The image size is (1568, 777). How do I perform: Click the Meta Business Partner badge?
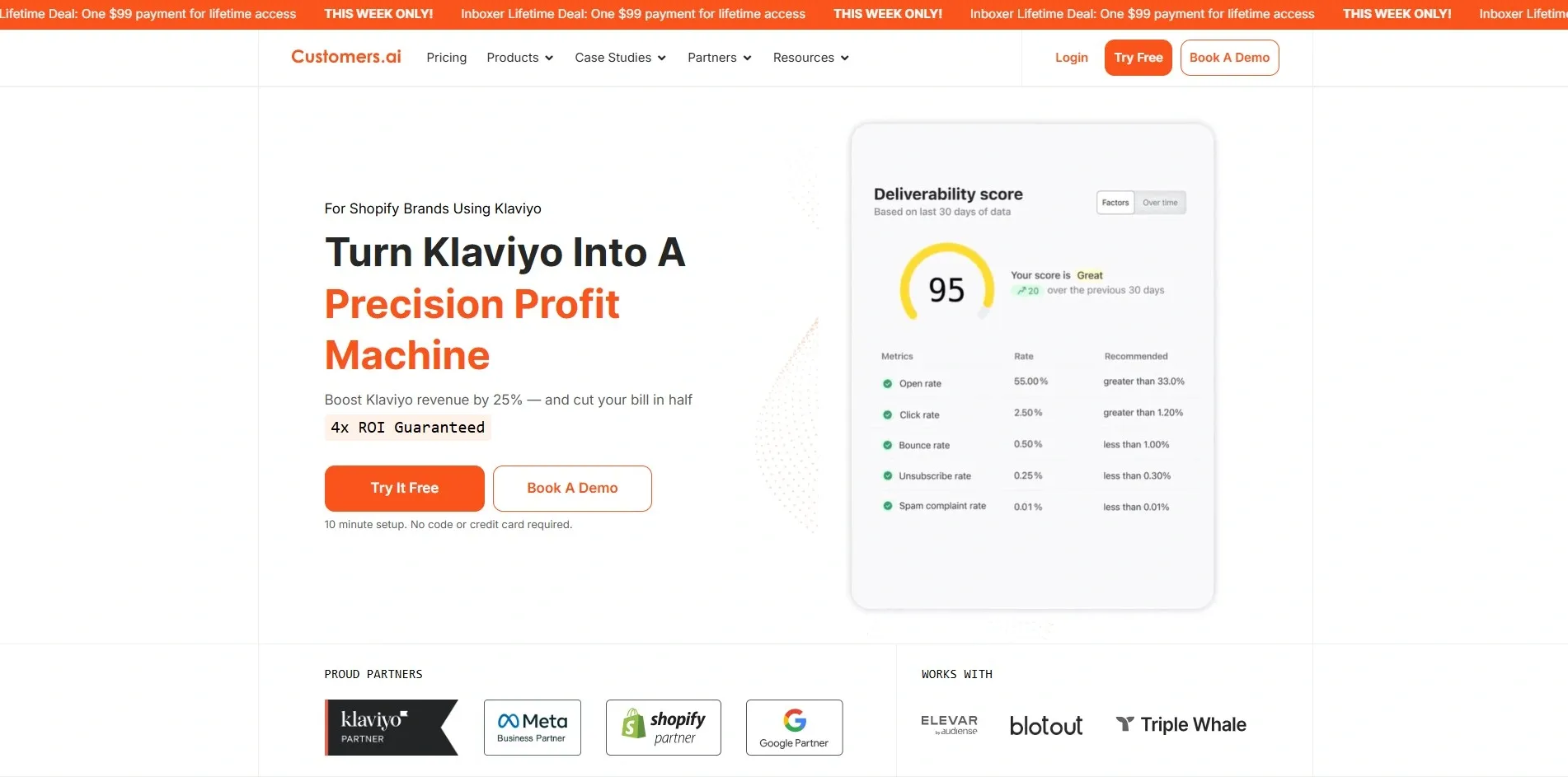(532, 728)
